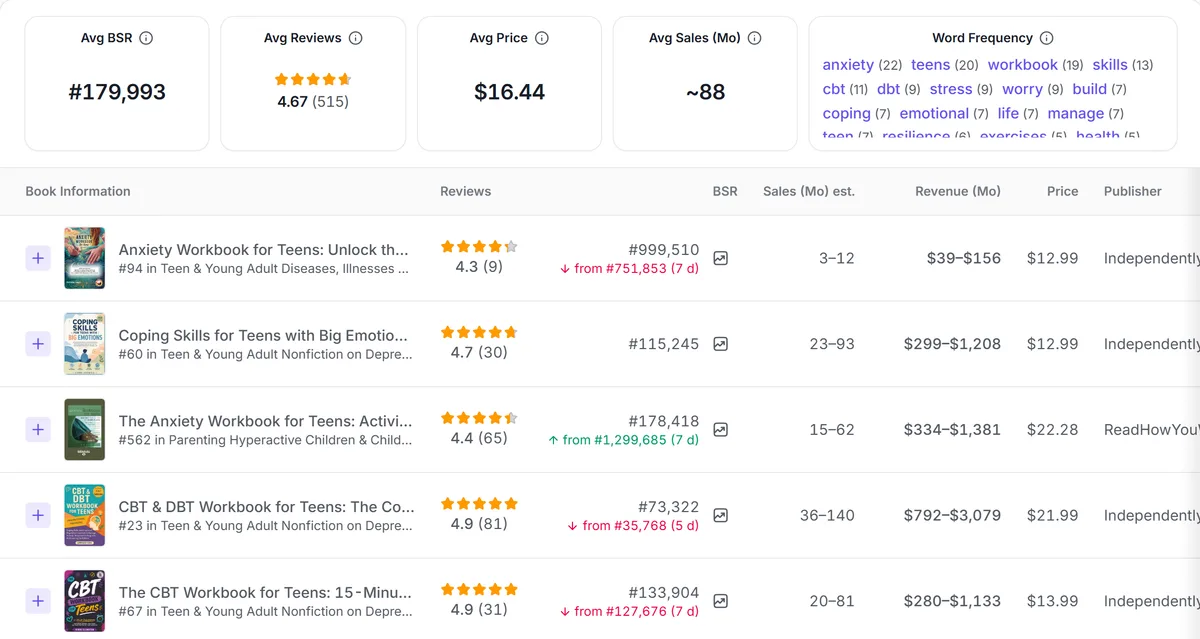Sort by Revenue (Mo) column header

pyautogui.click(x=957, y=191)
